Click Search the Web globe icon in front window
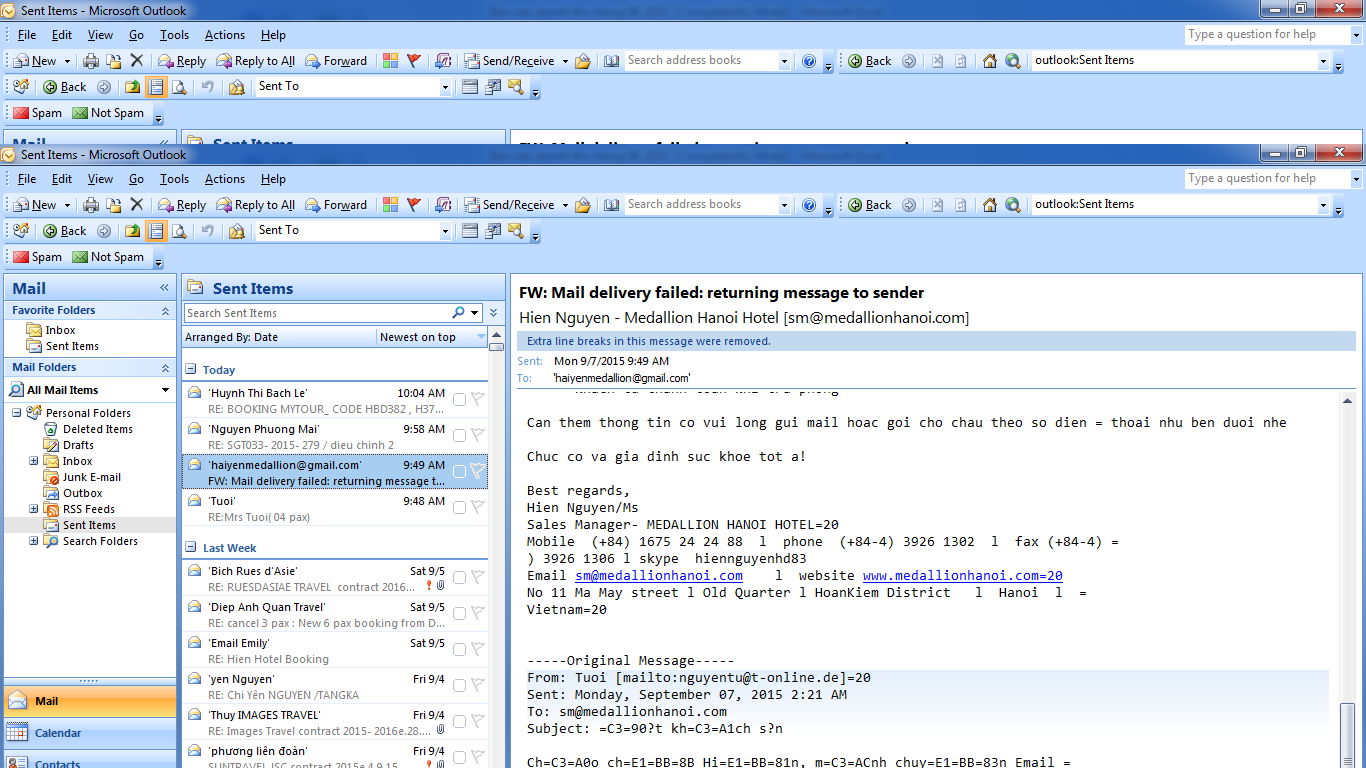 1013,204
